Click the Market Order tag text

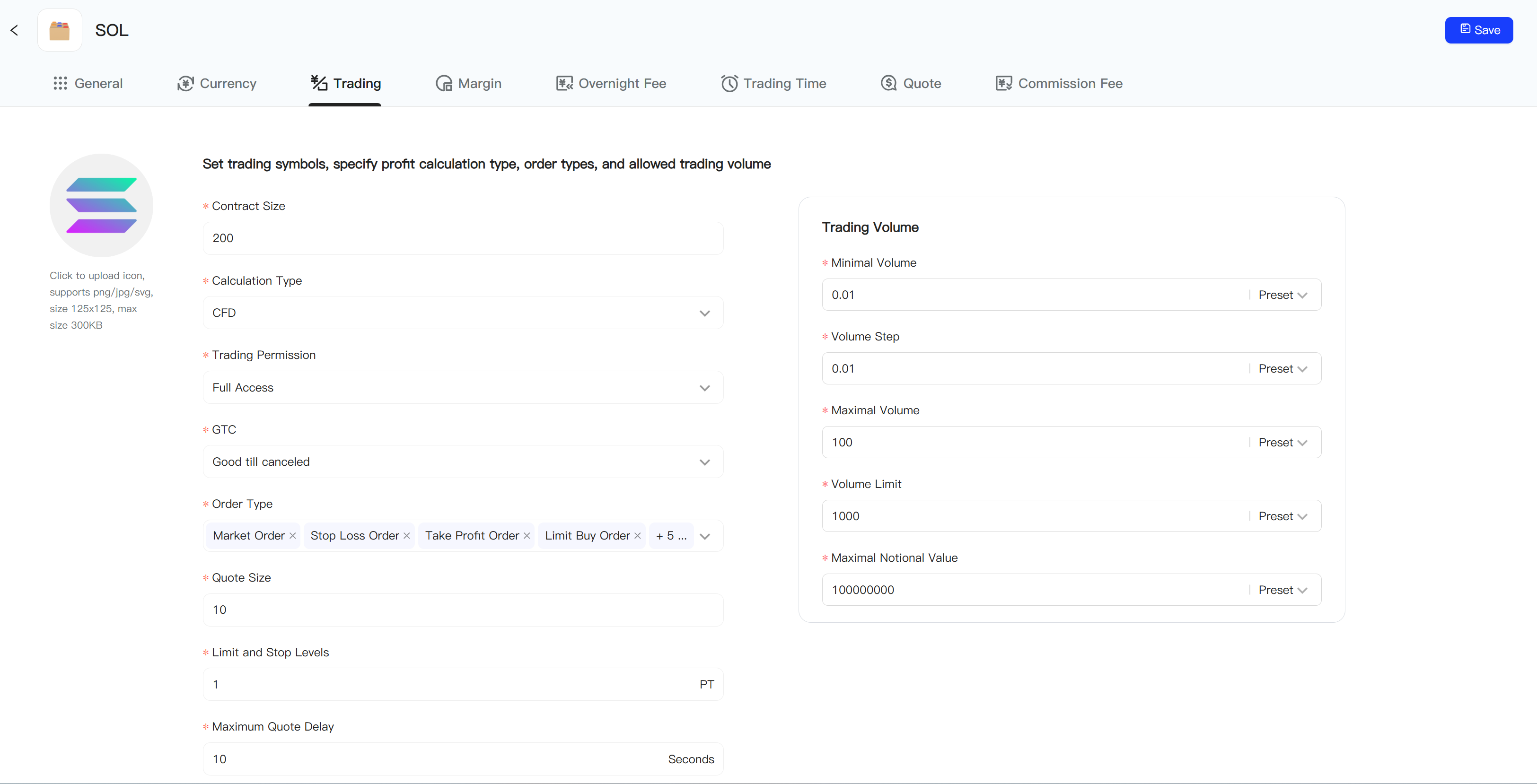click(249, 536)
